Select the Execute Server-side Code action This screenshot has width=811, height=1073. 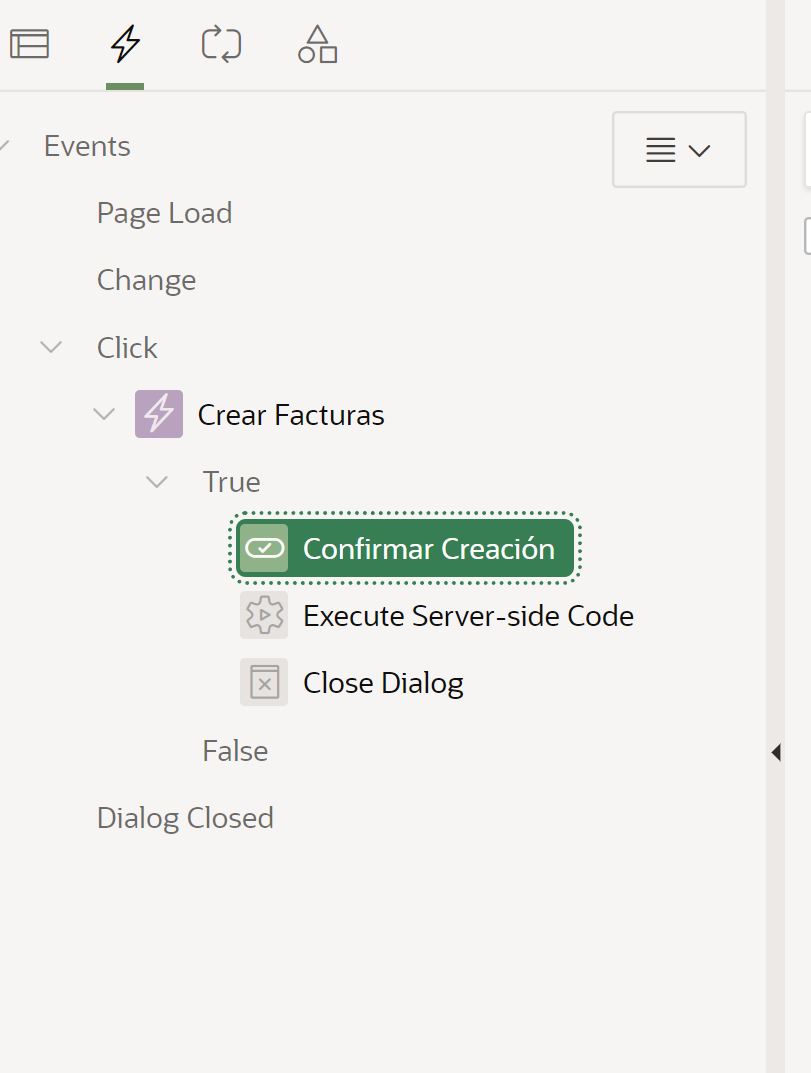tap(467, 615)
